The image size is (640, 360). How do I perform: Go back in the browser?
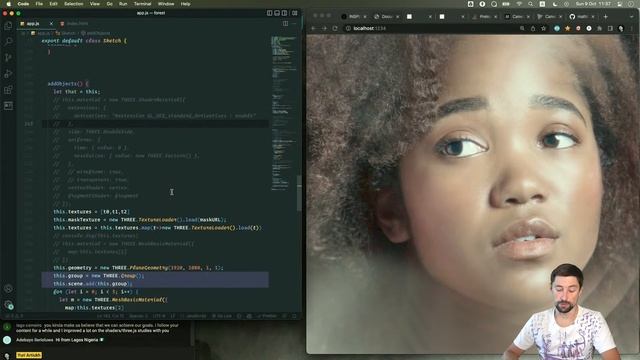tap(313, 28)
